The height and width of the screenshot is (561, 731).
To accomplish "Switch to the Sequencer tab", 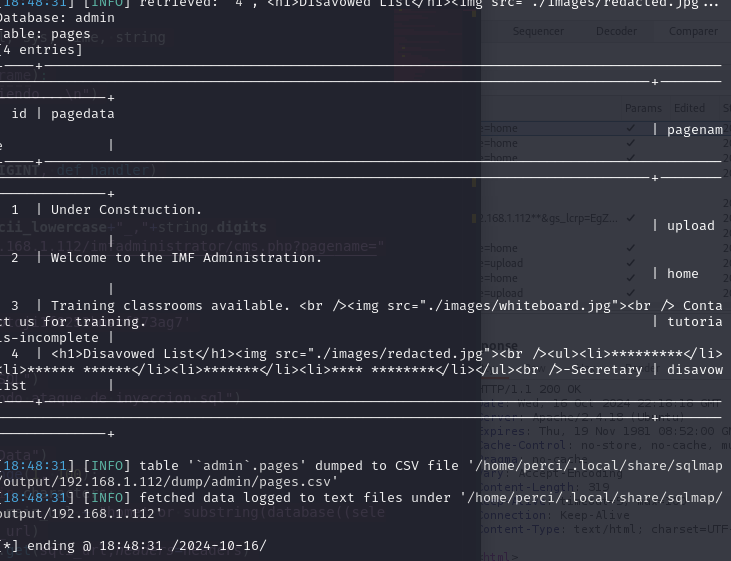I will (538, 31).
